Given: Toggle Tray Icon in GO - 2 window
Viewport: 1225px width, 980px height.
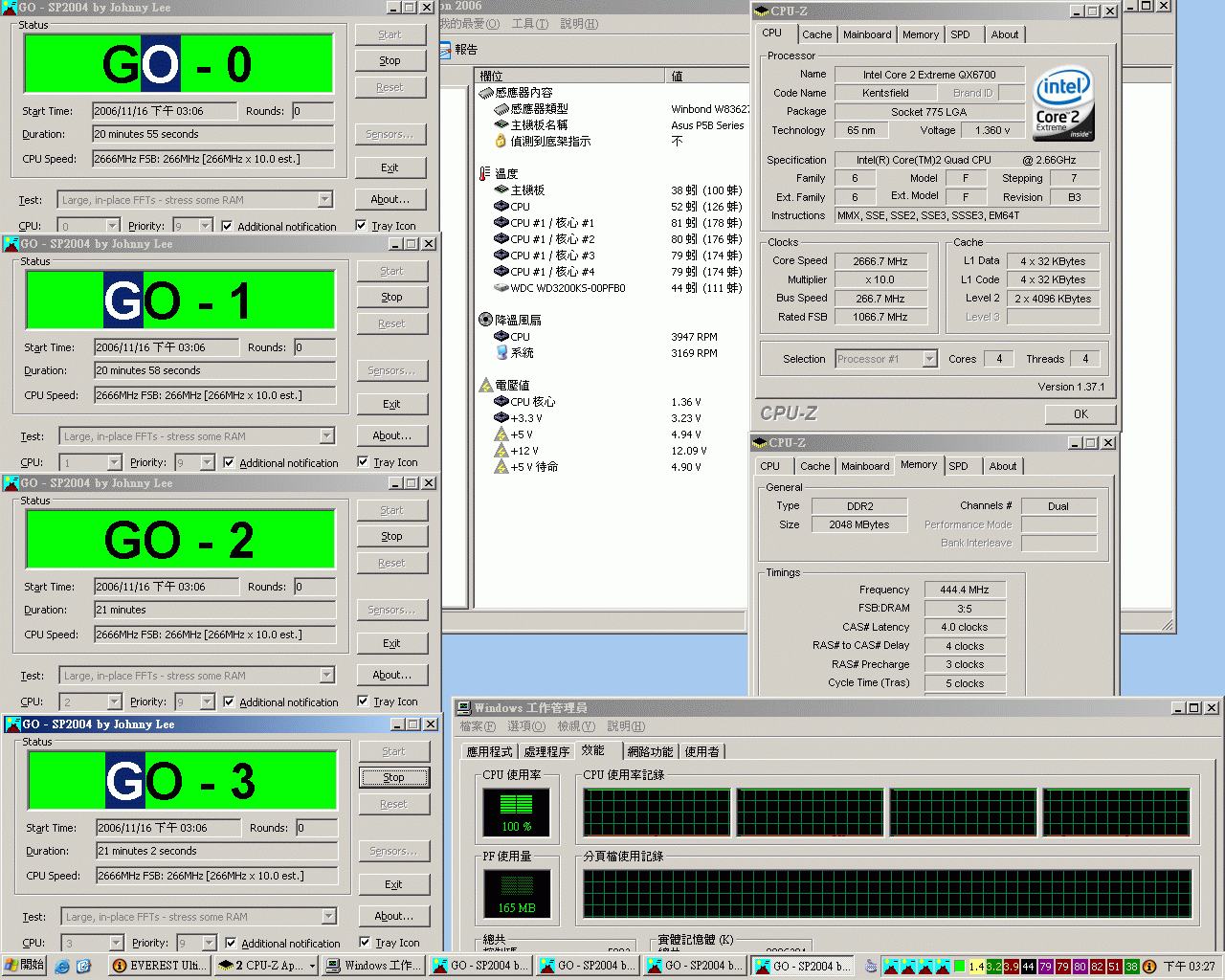Looking at the screenshot, I should (363, 702).
